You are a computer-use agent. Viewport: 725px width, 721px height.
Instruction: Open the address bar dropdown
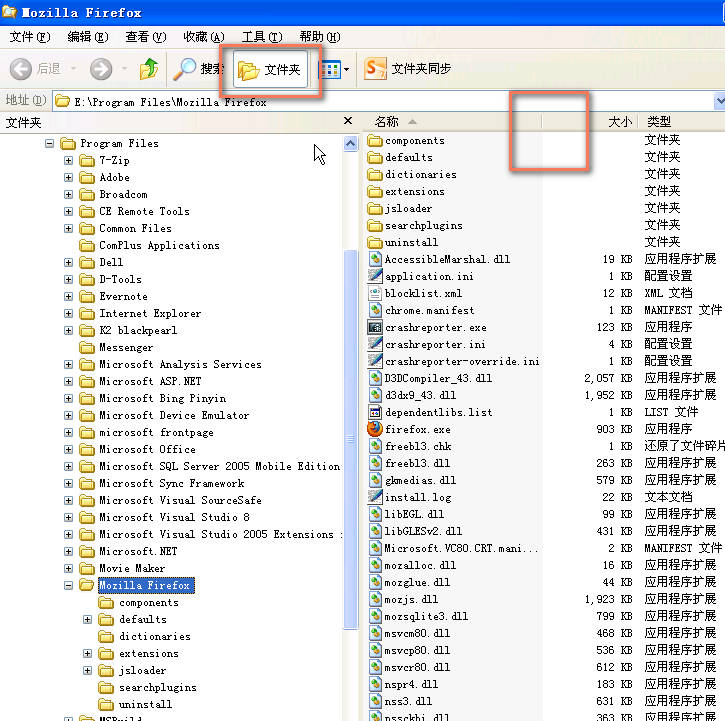point(719,101)
